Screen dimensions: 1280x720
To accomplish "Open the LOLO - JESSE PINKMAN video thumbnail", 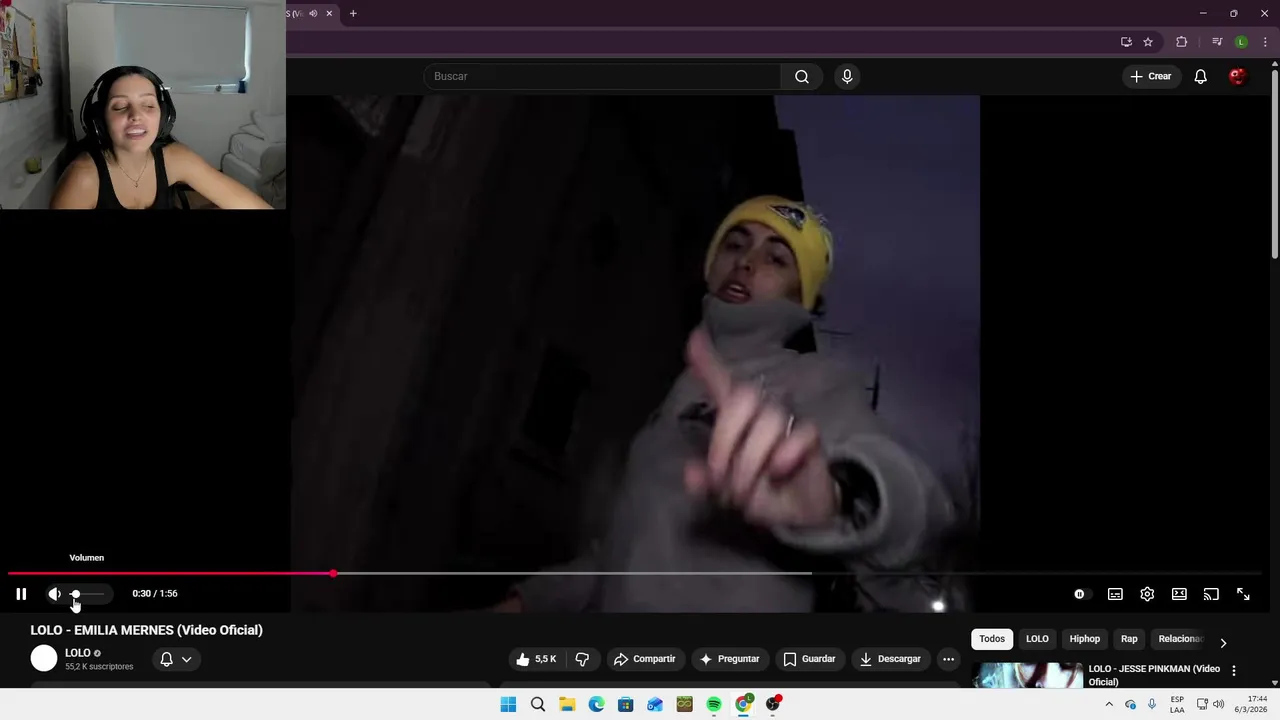I will coord(1028,675).
